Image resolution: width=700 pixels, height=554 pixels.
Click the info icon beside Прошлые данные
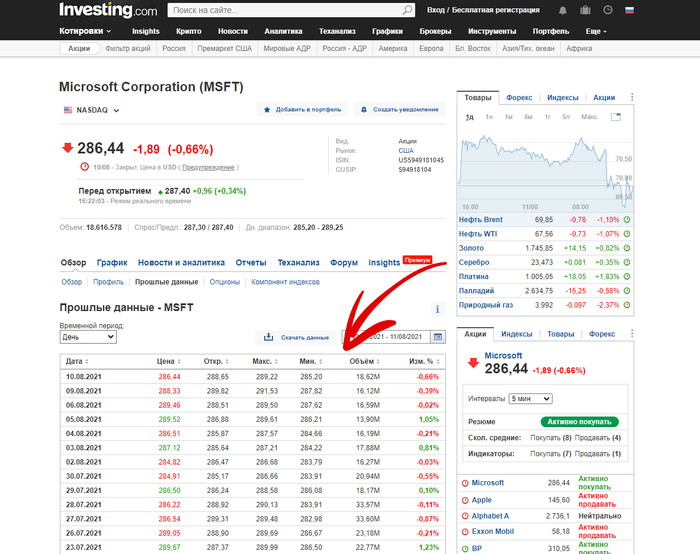438,309
